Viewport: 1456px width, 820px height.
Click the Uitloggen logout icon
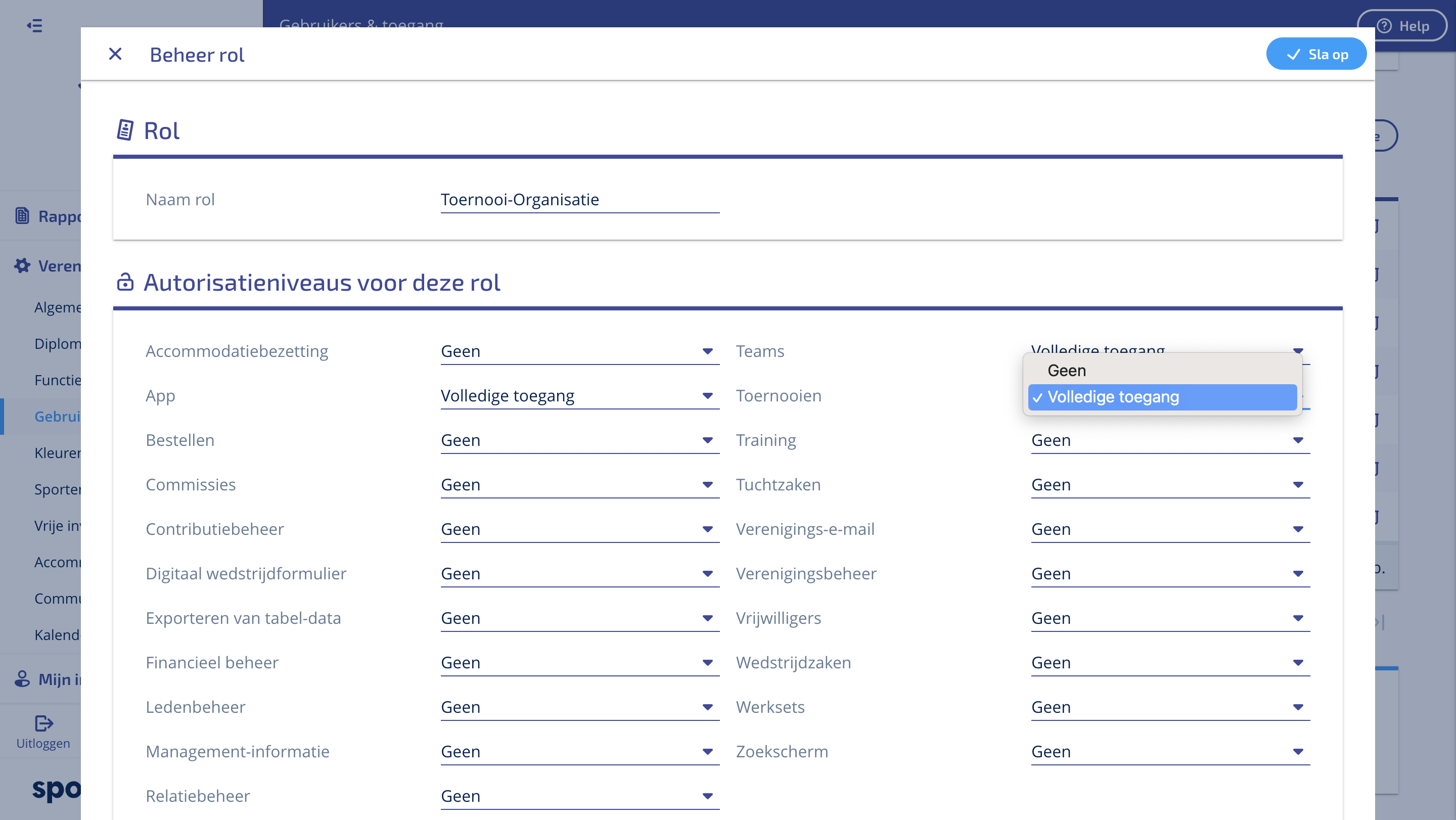[x=43, y=723]
